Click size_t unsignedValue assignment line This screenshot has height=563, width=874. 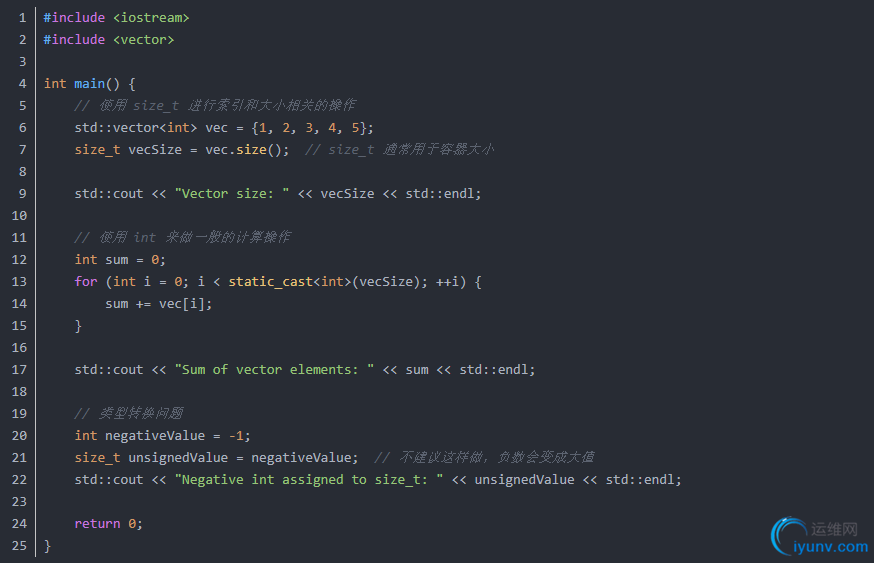(x=216, y=458)
